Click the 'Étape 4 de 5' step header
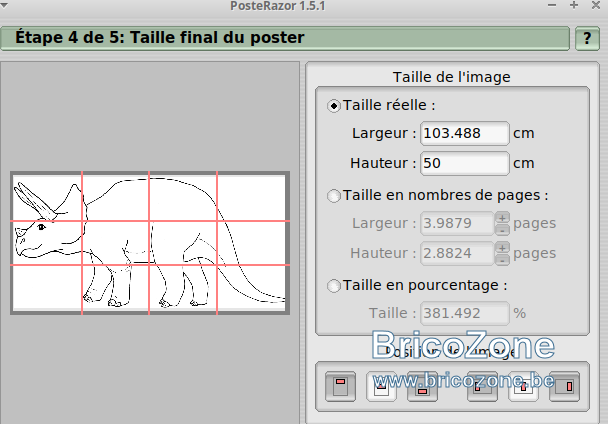Image resolution: width=608 pixels, height=424 pixels. click(x=285, y=38)
